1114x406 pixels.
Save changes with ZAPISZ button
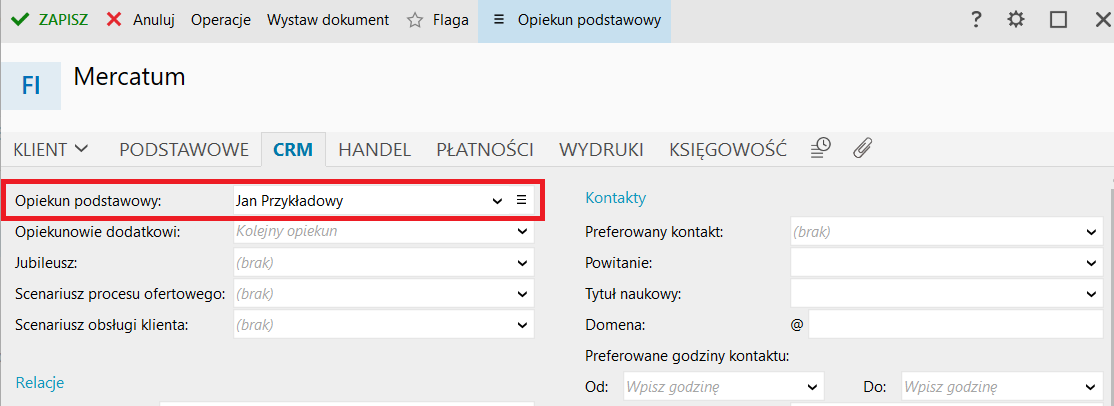tap(48, 20)
